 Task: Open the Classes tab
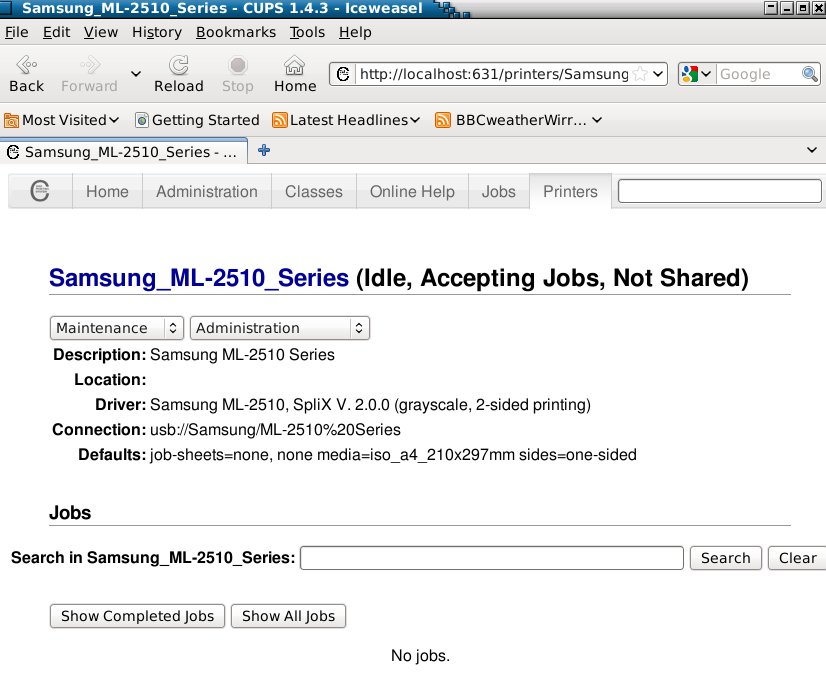314,191
